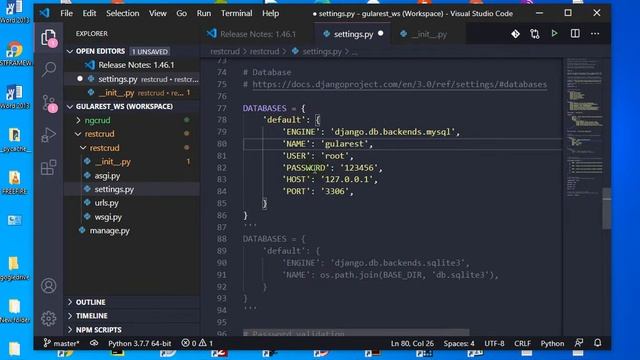Viewport: 640px width, 360px height.
Task: Click the restcrud breadcrumb segment first
Action: point(225,51)
